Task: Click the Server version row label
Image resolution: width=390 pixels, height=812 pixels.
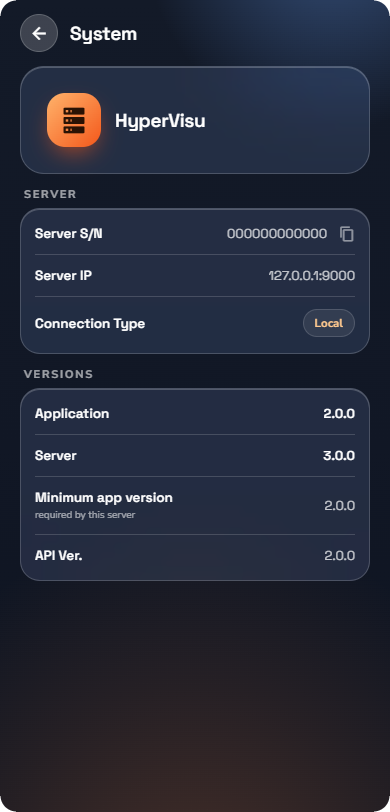Action: pos(55,455)
